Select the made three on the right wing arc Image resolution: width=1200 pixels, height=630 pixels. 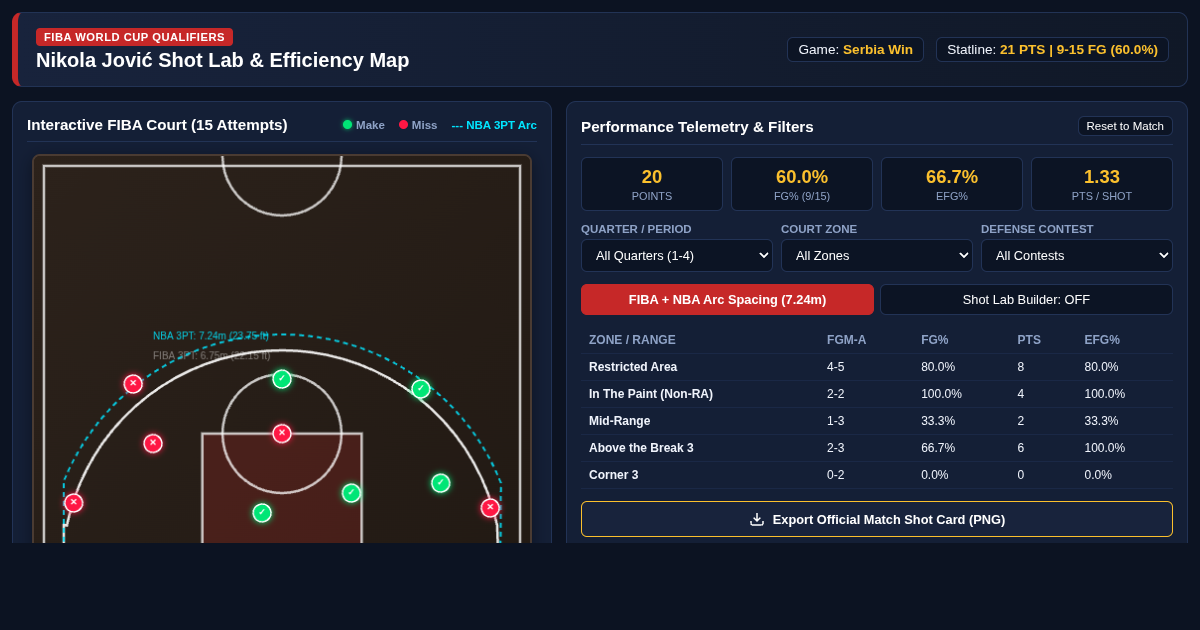point(421,389)
